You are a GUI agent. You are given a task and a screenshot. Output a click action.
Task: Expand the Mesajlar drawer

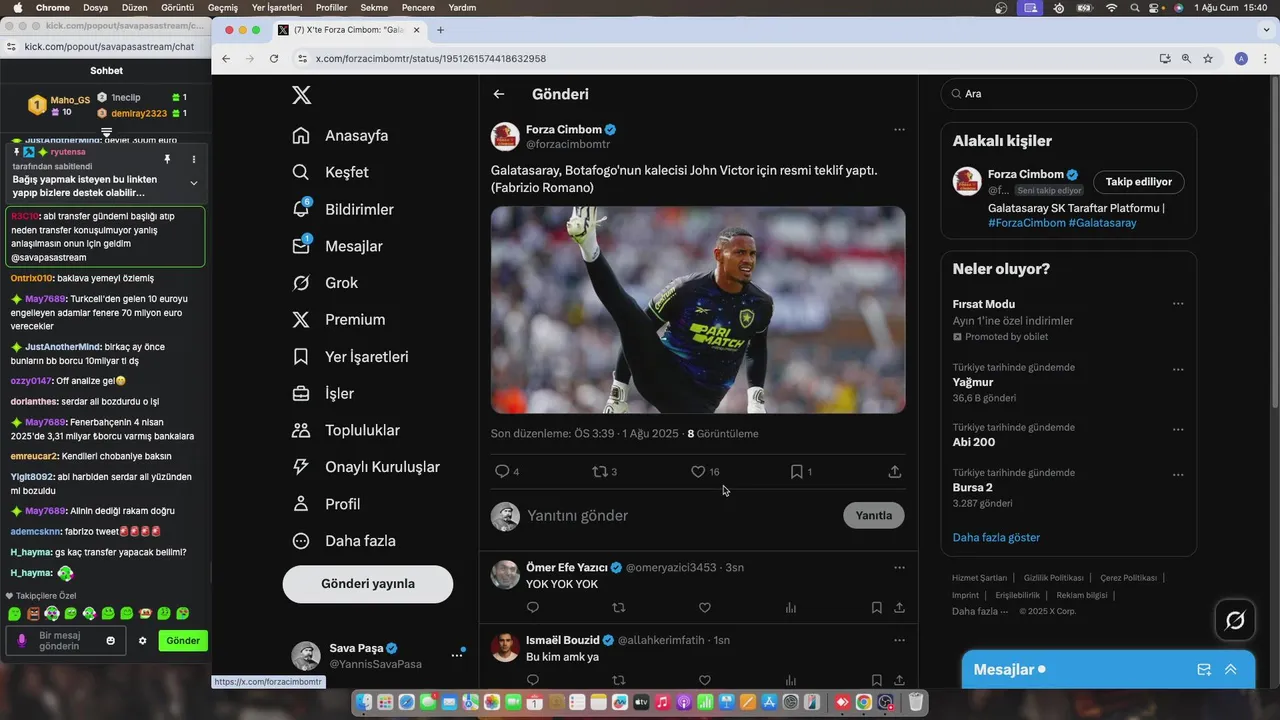(x=1231, y=670)
